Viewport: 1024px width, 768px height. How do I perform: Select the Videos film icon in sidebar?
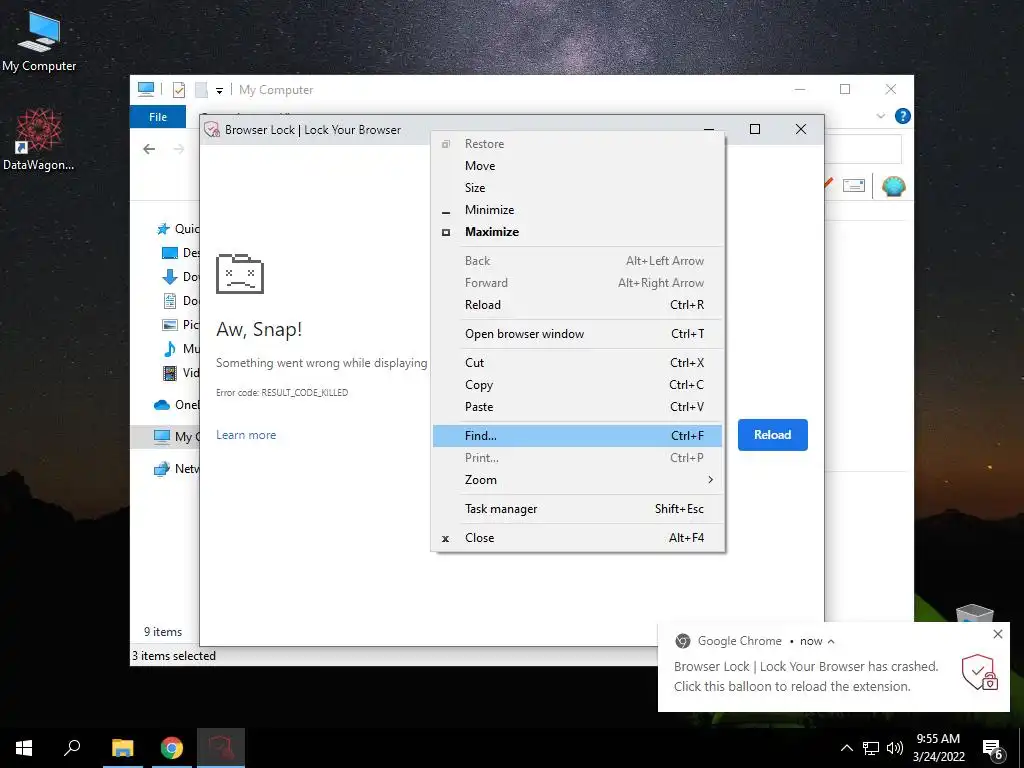point(170,373)
